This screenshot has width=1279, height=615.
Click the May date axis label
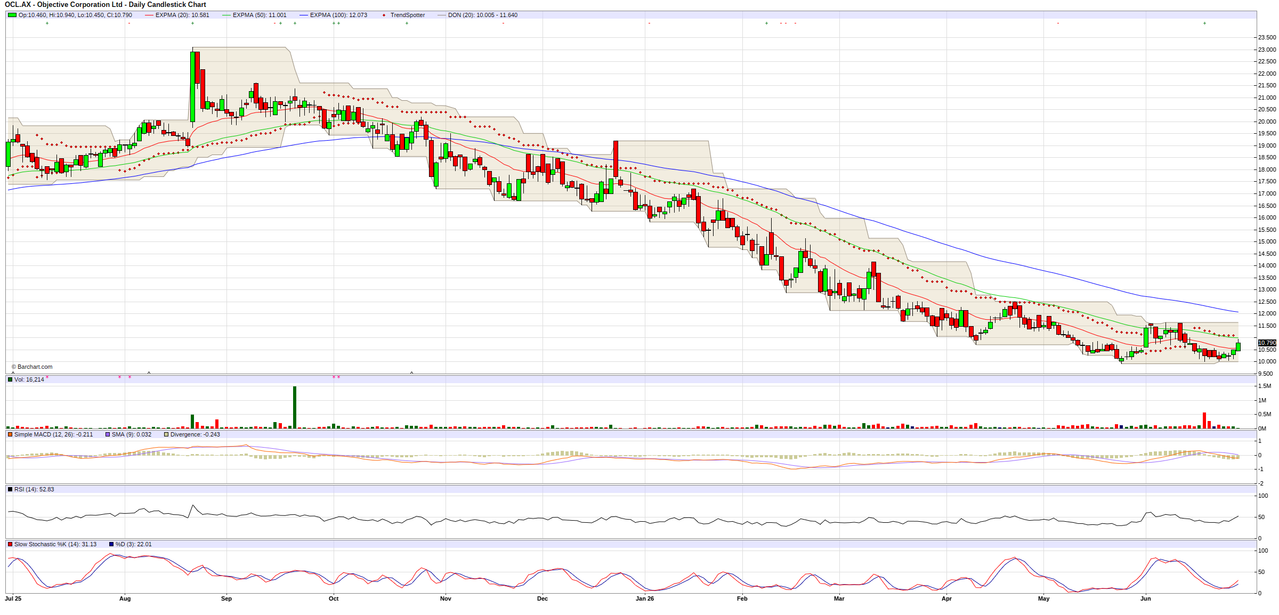(x=1043, y=600)
